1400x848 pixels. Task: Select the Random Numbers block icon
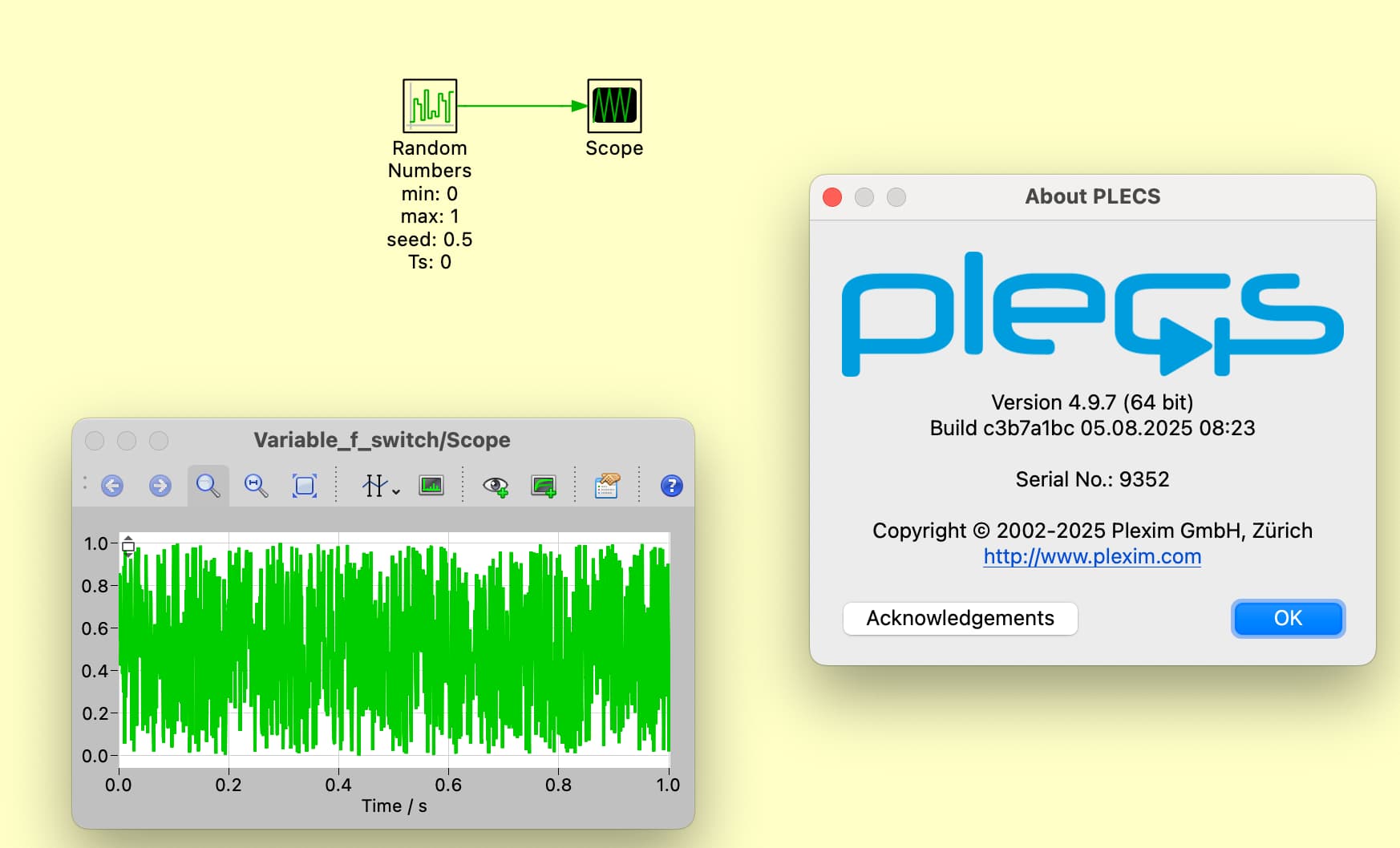pyautogui.click(x=430, y=106)
